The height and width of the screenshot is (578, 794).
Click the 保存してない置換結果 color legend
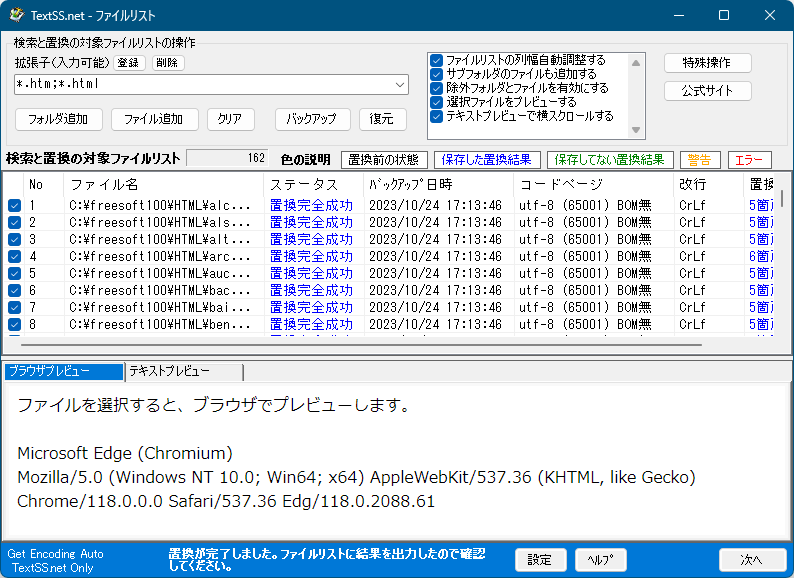[610, 160]
